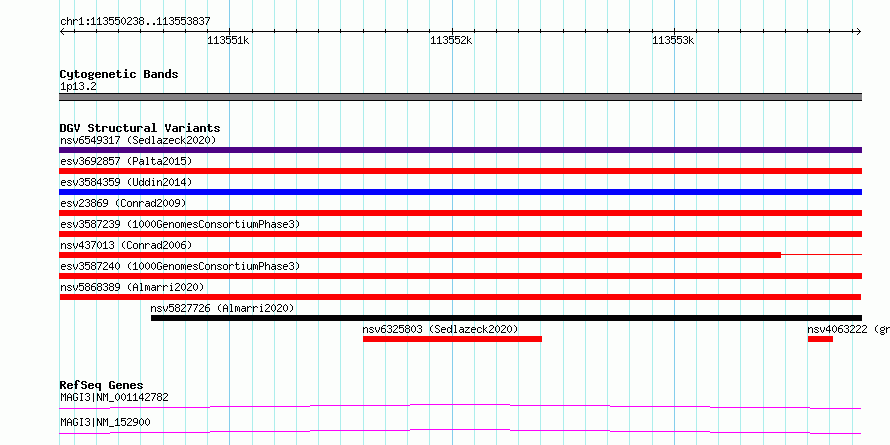Viewport: 890px width, 445px height.
Task: Select the Cytogenetic Bands track title
Action: pos(119,74)
